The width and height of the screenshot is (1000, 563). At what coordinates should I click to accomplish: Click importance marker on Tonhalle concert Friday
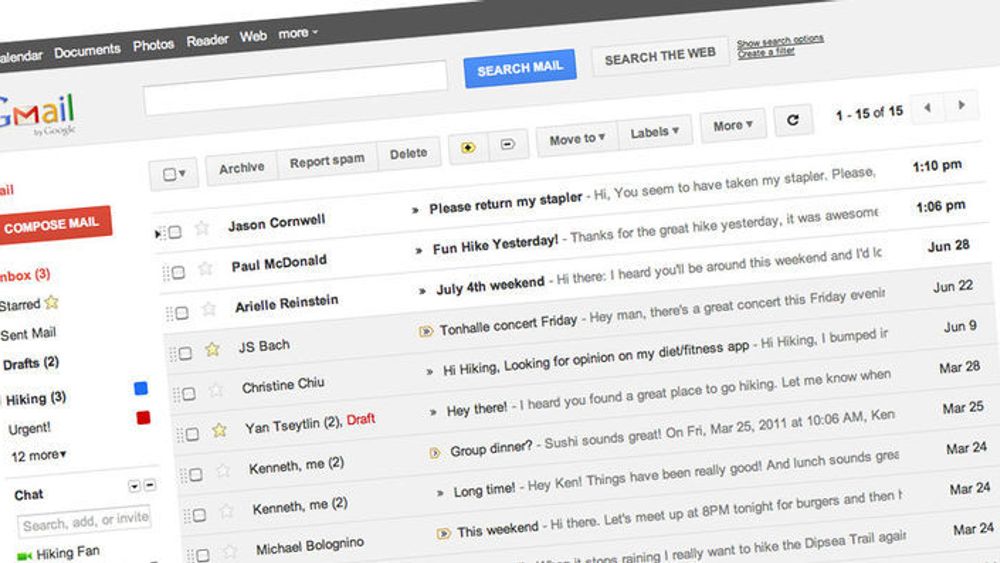click(x=426, y=332)
